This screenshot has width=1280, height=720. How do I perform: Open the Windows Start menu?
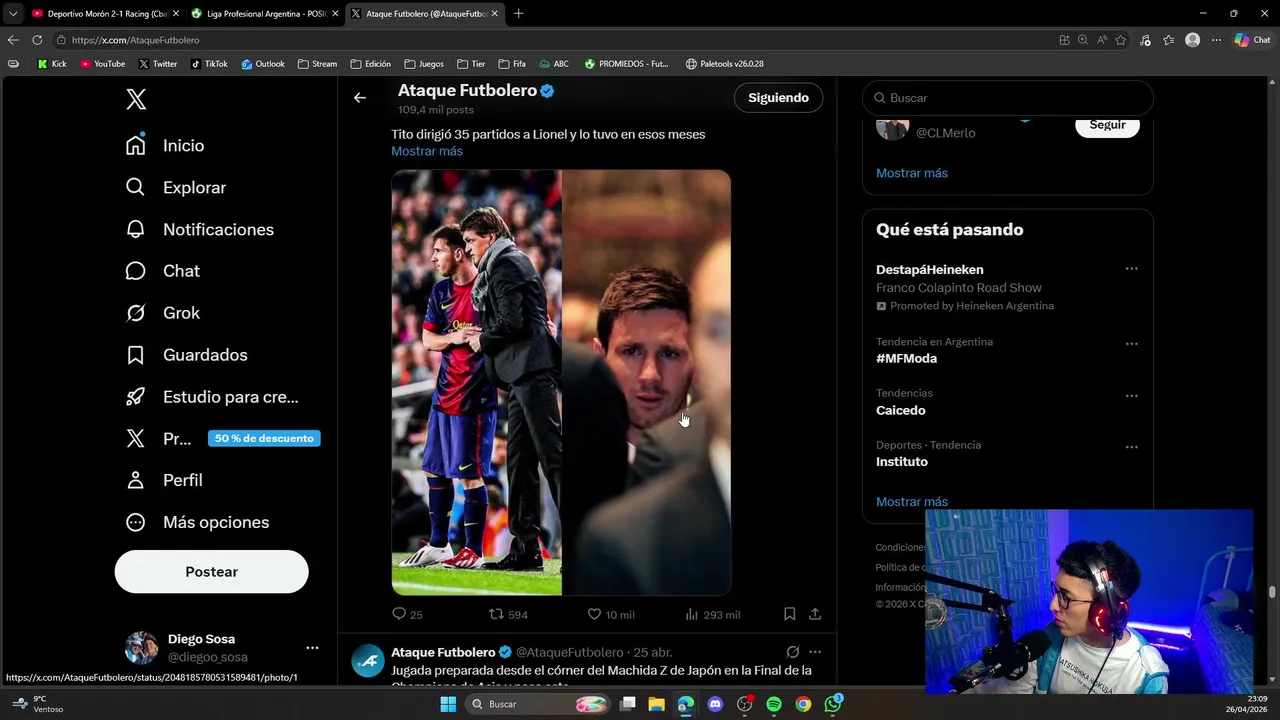(448, 704)
